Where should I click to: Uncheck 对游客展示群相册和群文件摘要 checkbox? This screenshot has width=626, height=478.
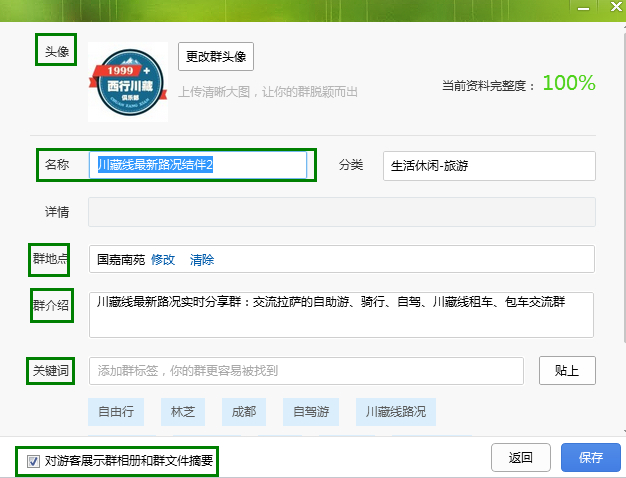[33, 462]
